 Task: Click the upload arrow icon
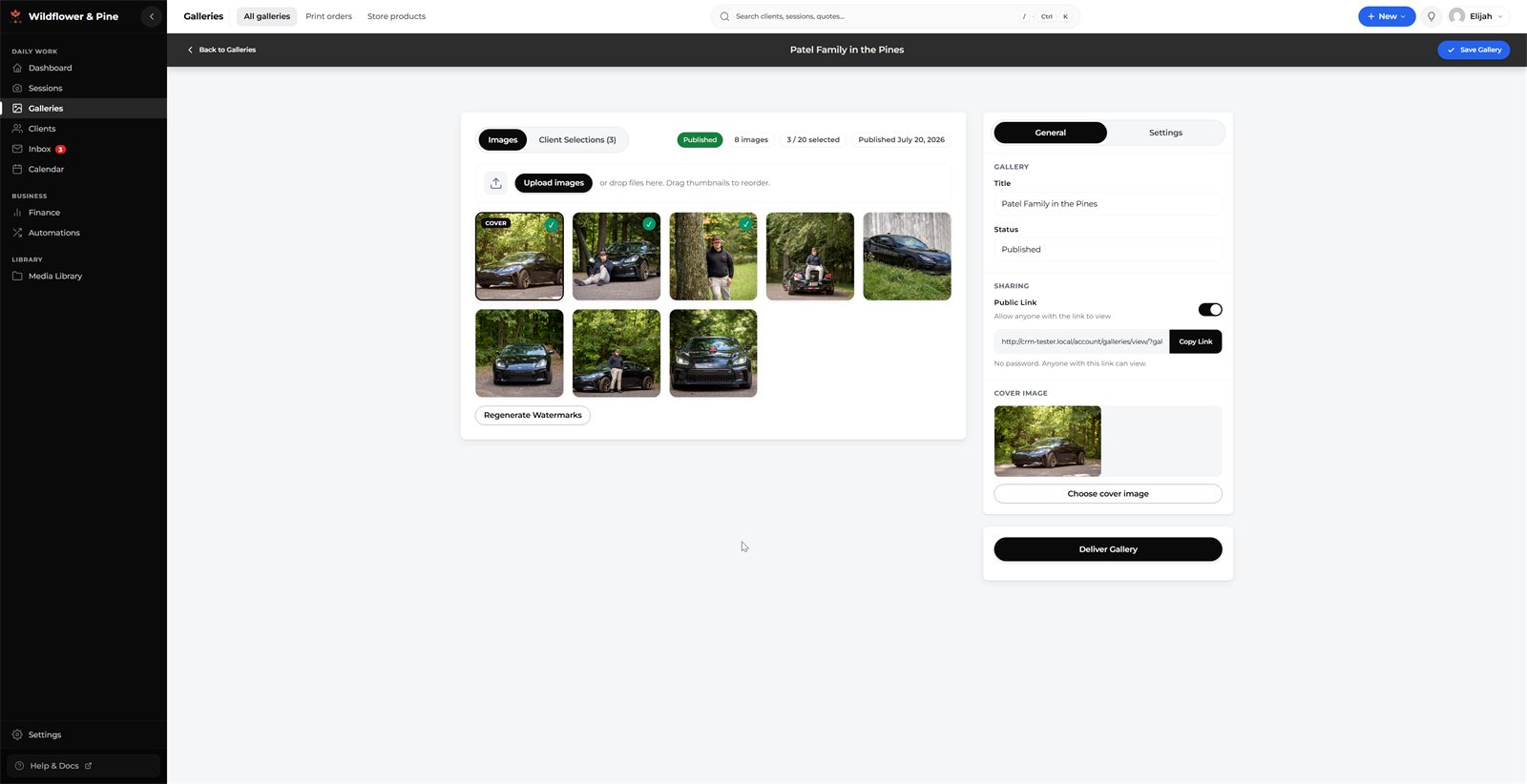click(x=495, y=183)
